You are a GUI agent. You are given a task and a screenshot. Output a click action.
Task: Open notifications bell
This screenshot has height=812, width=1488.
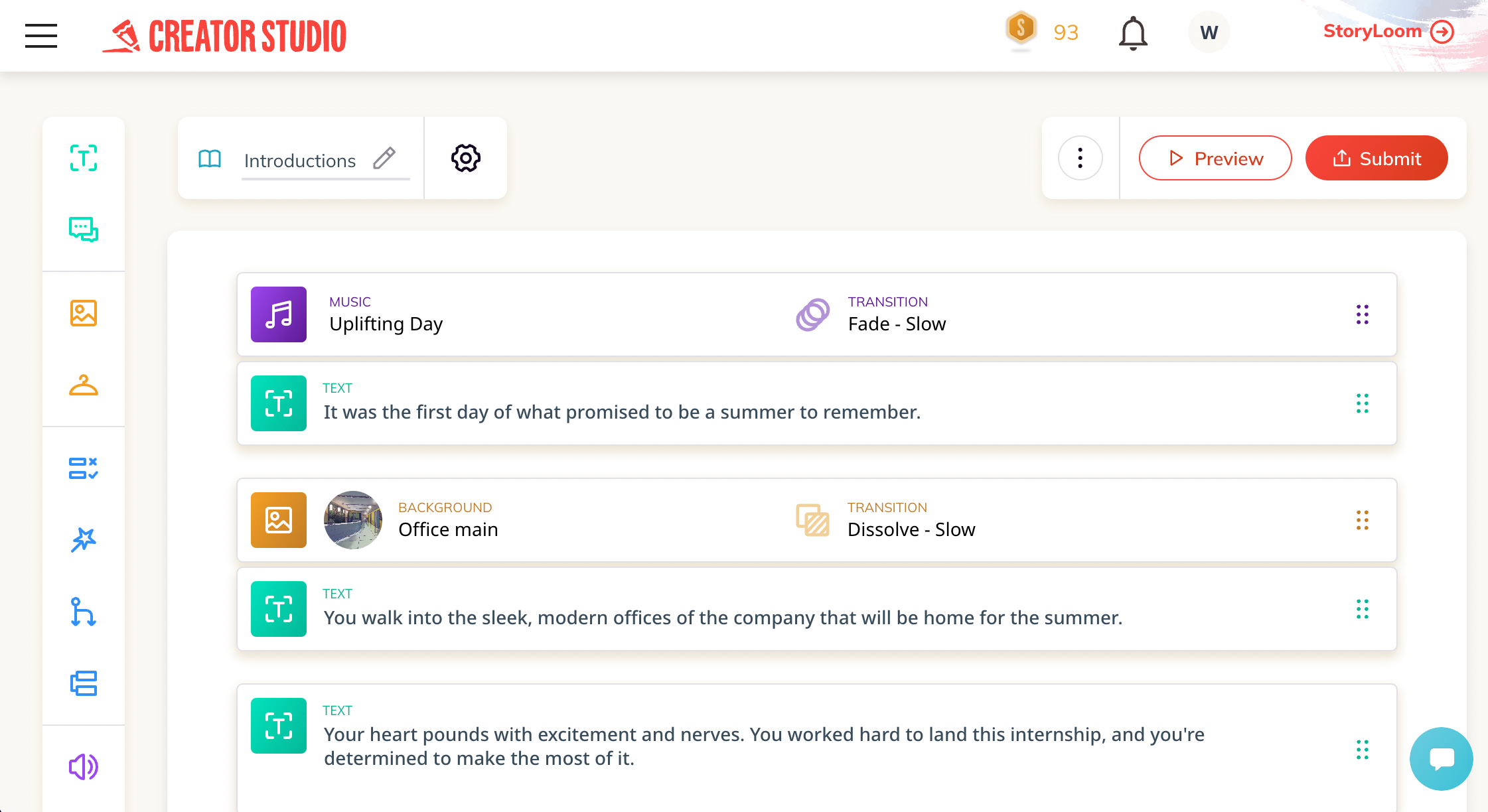pos(1133,33)
